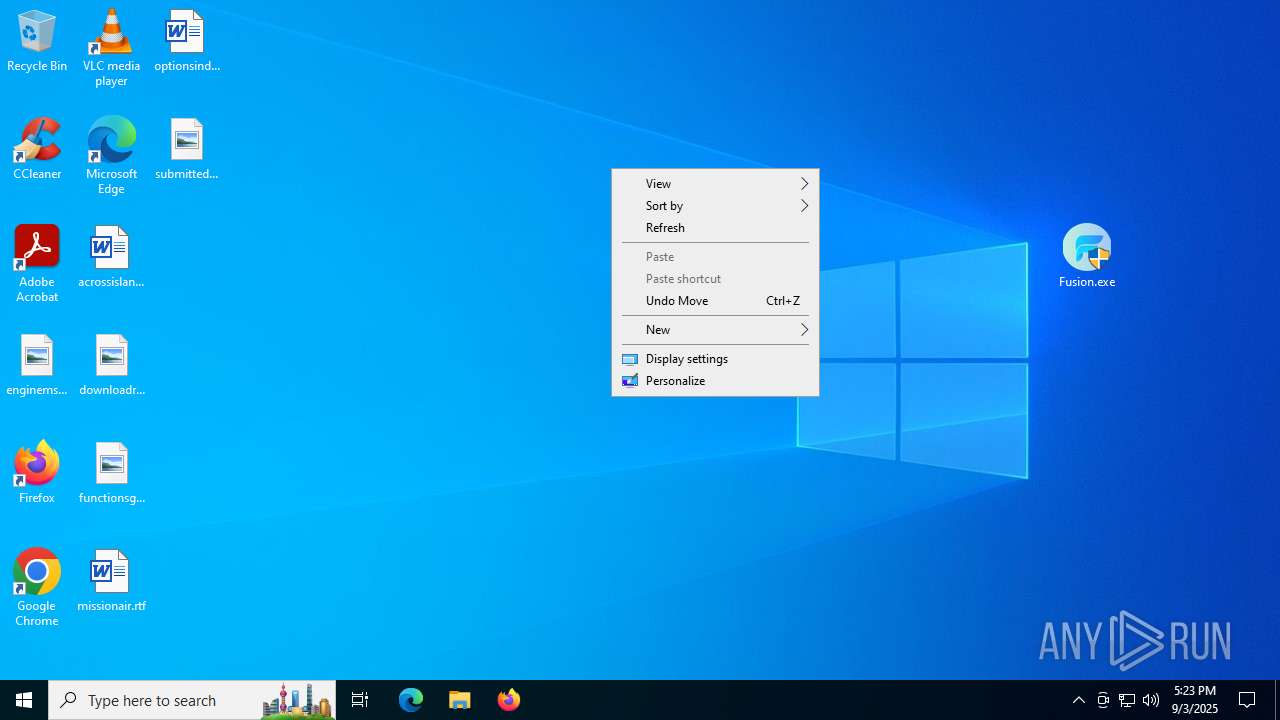Open Task View from the taskbar
Screen dimensions: 1280x720
tap(360, 700)
